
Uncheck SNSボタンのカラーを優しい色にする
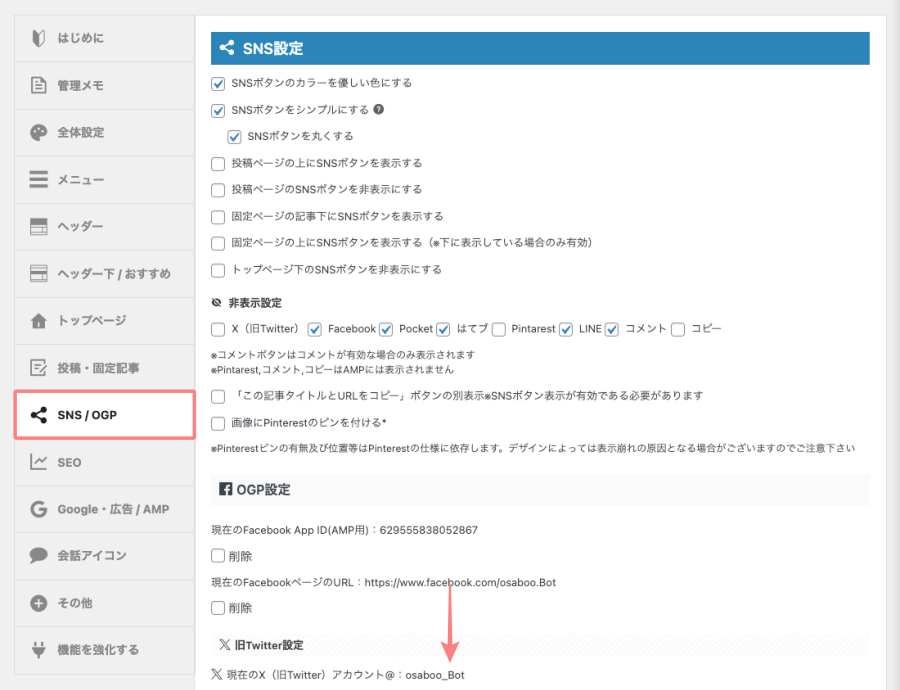[x=218, y=84]
